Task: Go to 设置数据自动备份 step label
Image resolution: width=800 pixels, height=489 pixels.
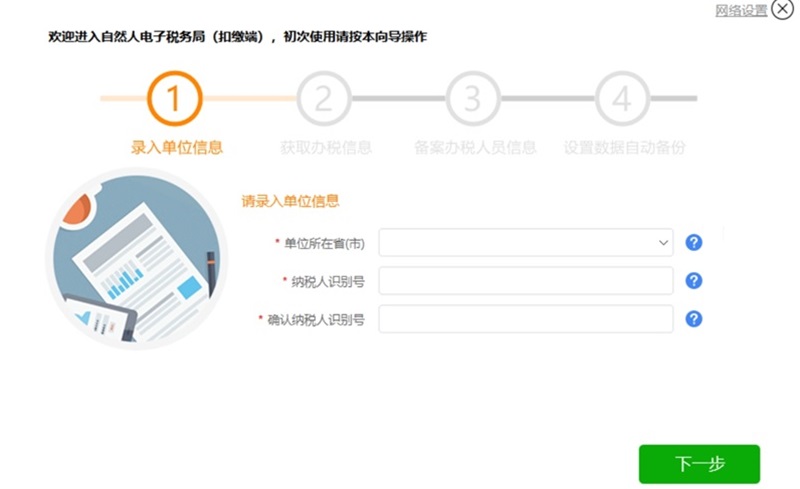Action: (x=624, y=148)
